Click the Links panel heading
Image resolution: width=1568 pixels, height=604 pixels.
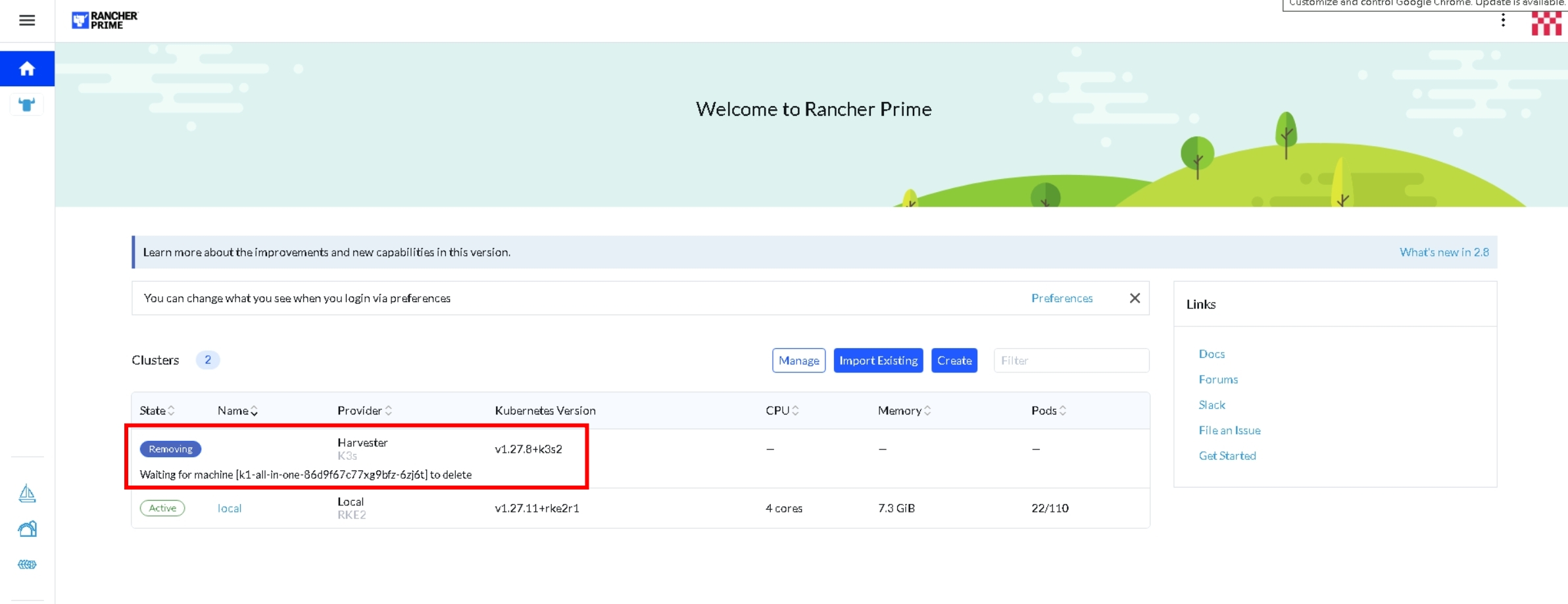(1201, 304)
